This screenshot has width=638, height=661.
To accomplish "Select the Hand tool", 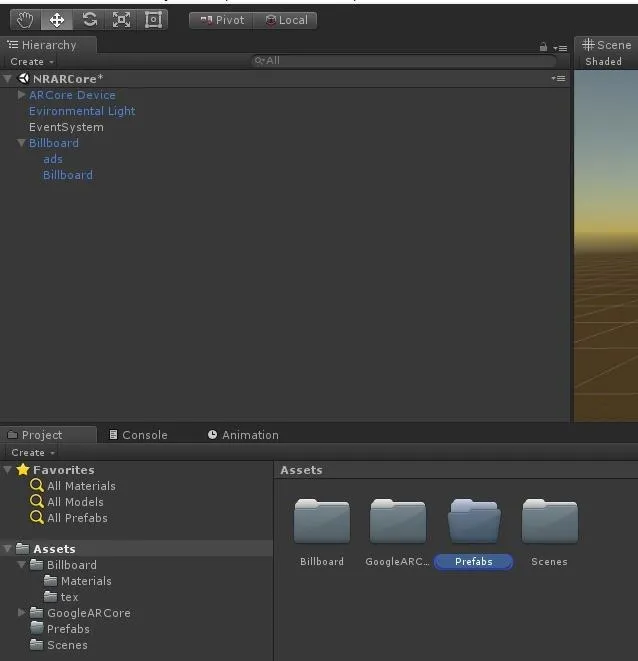I will click(x=25, y=20).
